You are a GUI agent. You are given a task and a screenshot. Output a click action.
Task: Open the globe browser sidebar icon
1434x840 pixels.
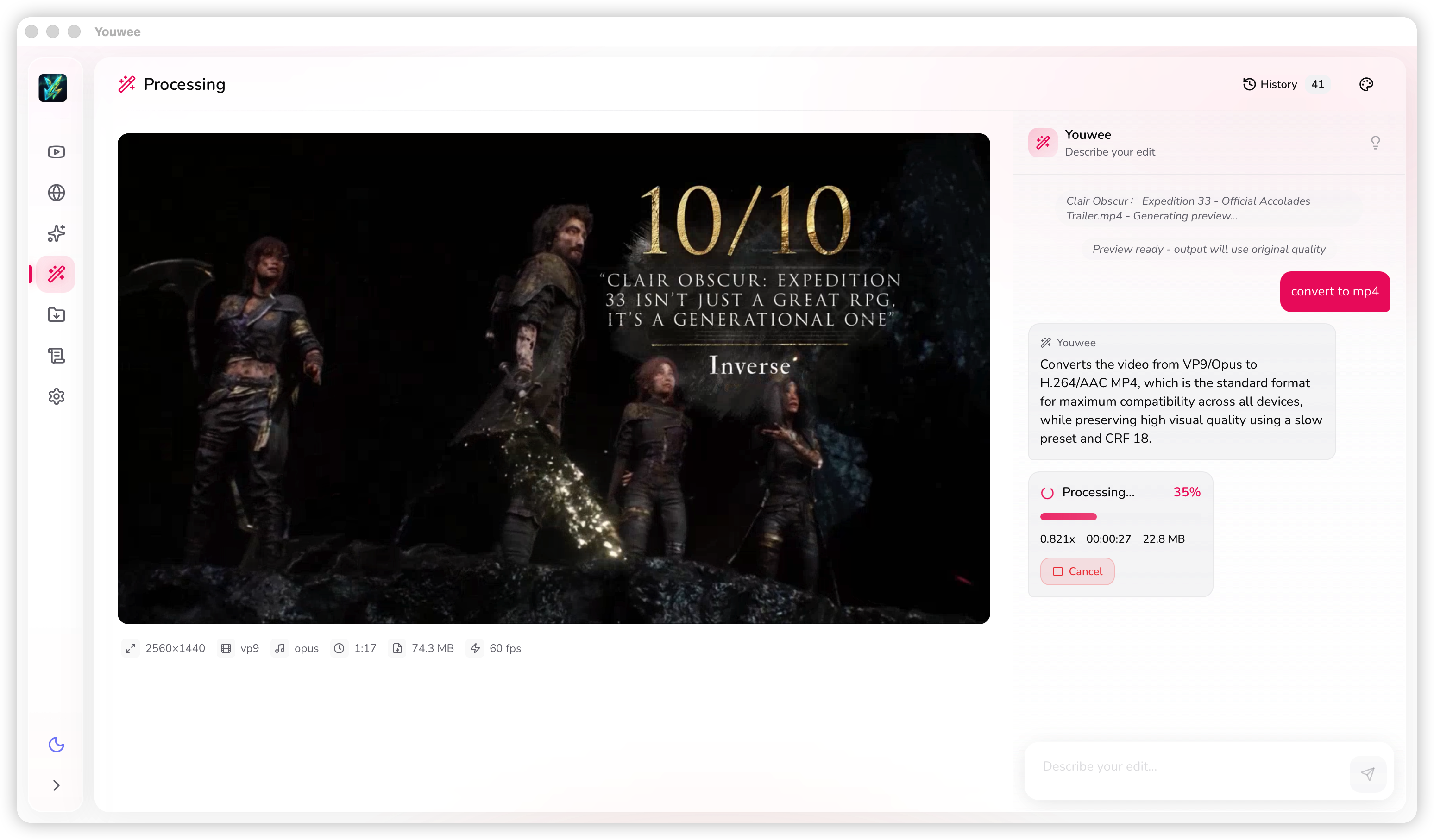57,193
